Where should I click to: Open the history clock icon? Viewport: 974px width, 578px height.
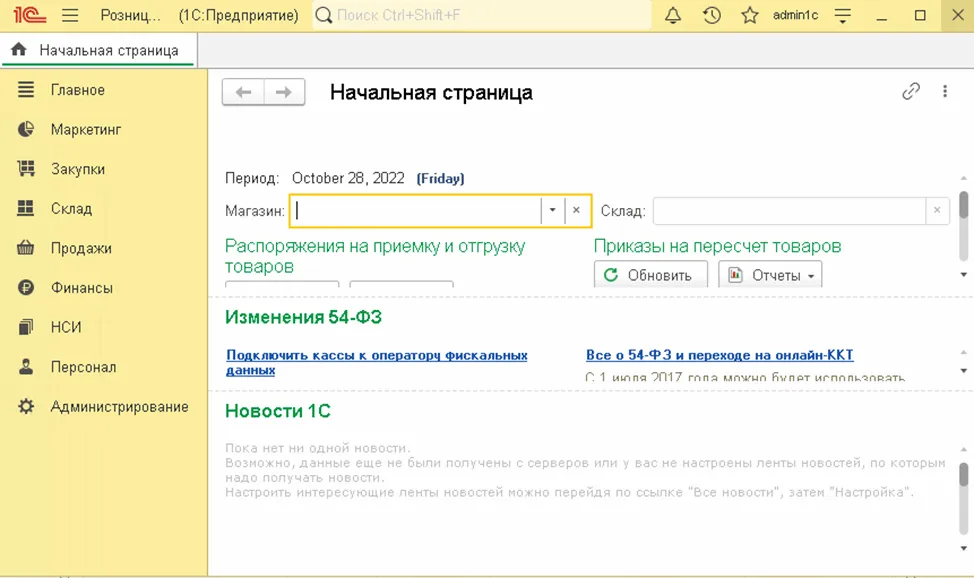click(710, 15)
